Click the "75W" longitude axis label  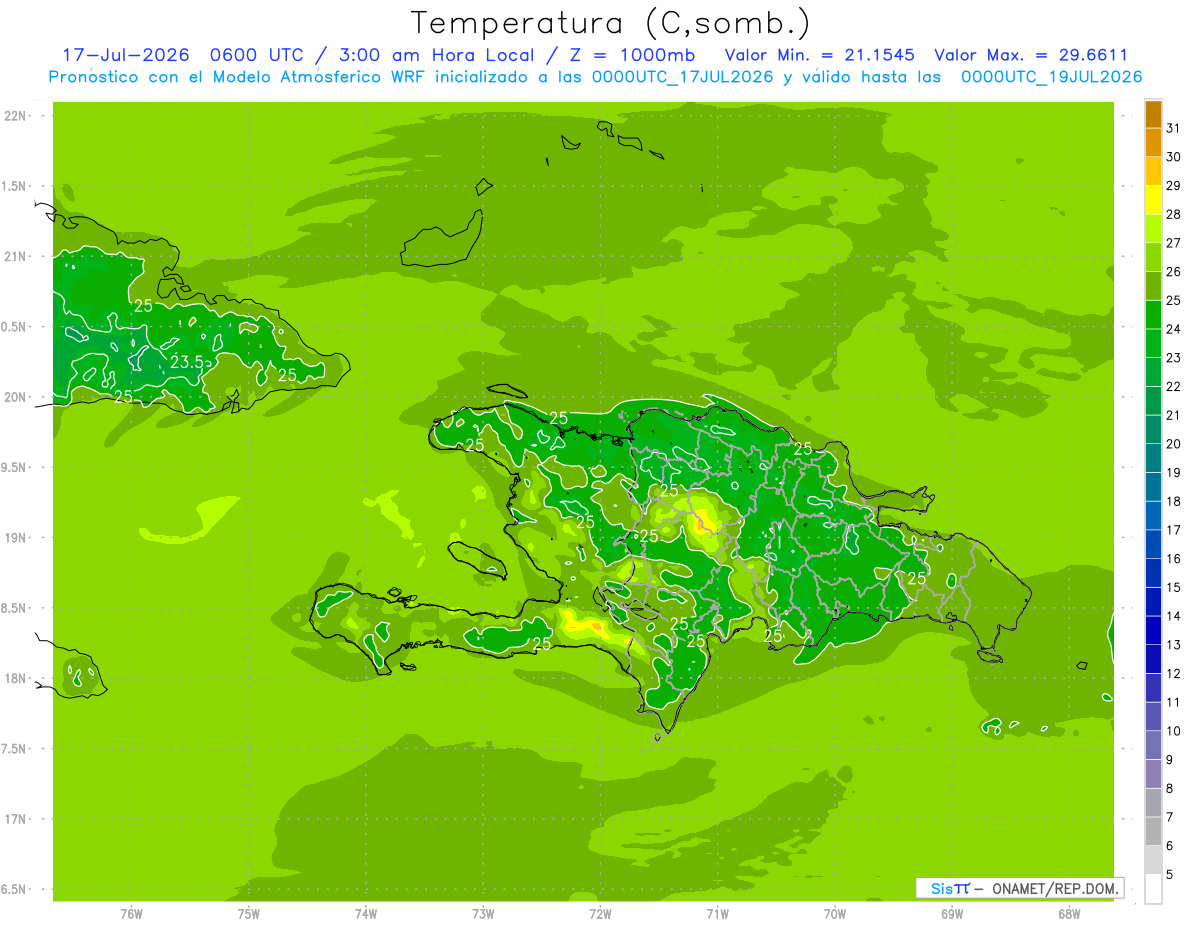(249, 914)
